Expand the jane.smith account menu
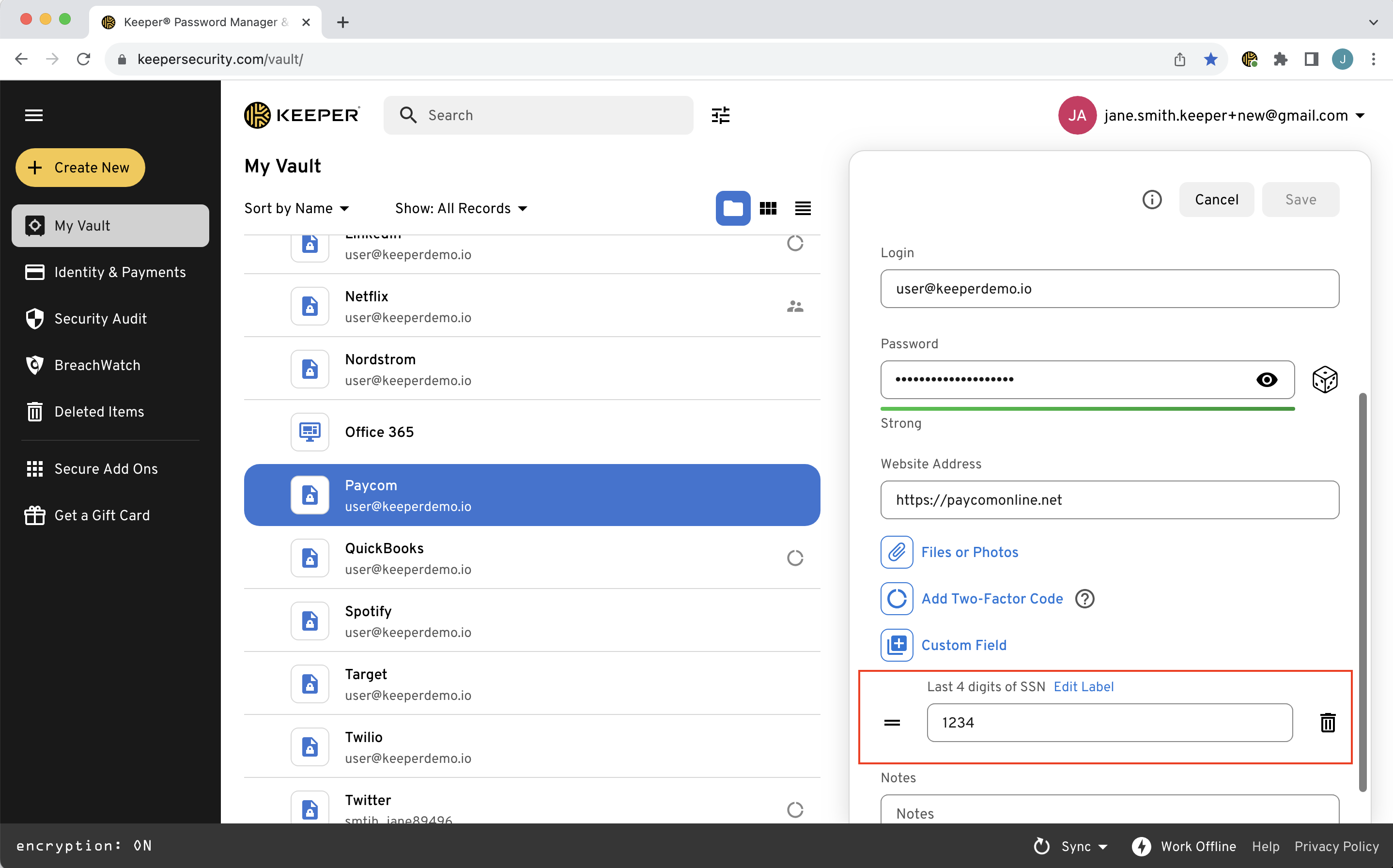Image resolution: width=1393 pixels, height=868 pixels. click(x=1360, y=115)
